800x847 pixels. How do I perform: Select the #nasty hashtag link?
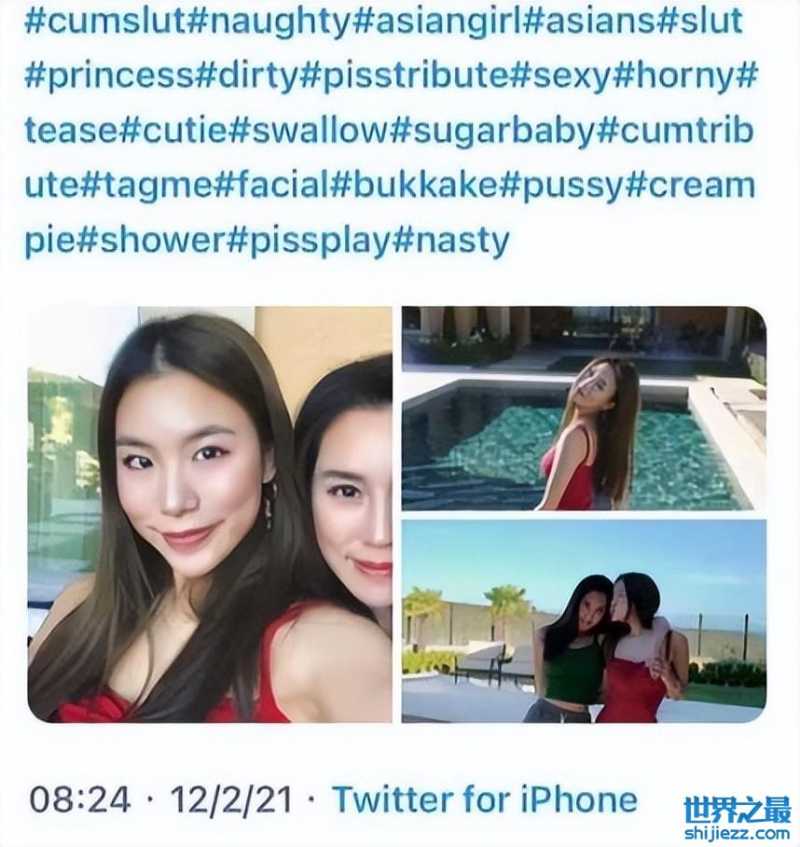pyautogui.click(x=449, y=242)
